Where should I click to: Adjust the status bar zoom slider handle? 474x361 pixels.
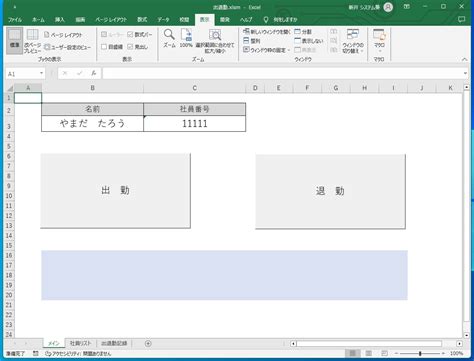(x=420, y=353)
